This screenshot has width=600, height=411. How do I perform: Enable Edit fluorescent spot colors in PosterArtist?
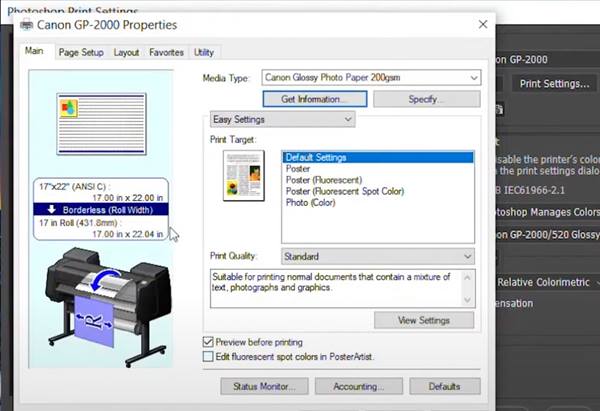(208, 356)
